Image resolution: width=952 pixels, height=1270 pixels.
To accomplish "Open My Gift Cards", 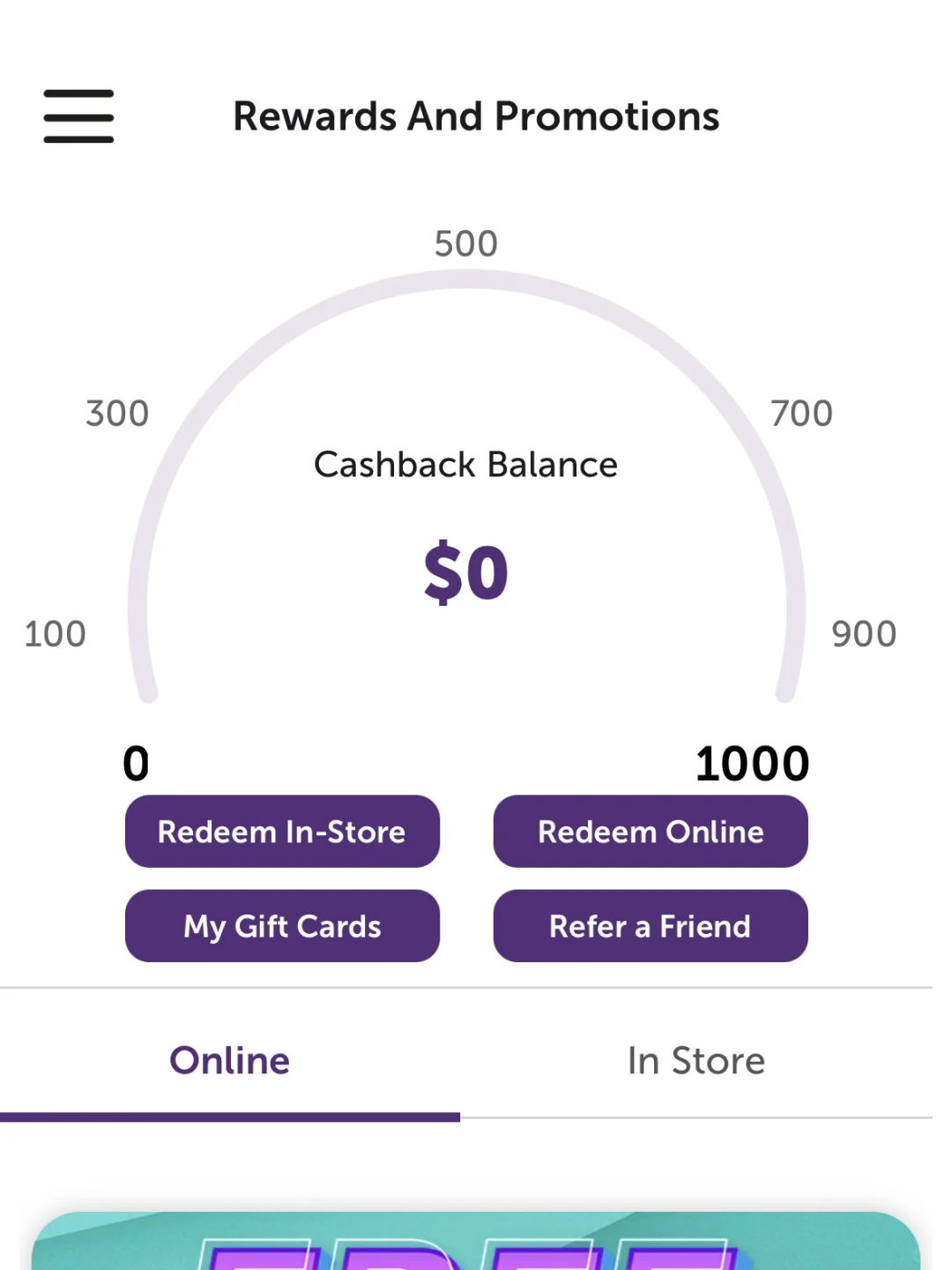I will pos(282,926).
